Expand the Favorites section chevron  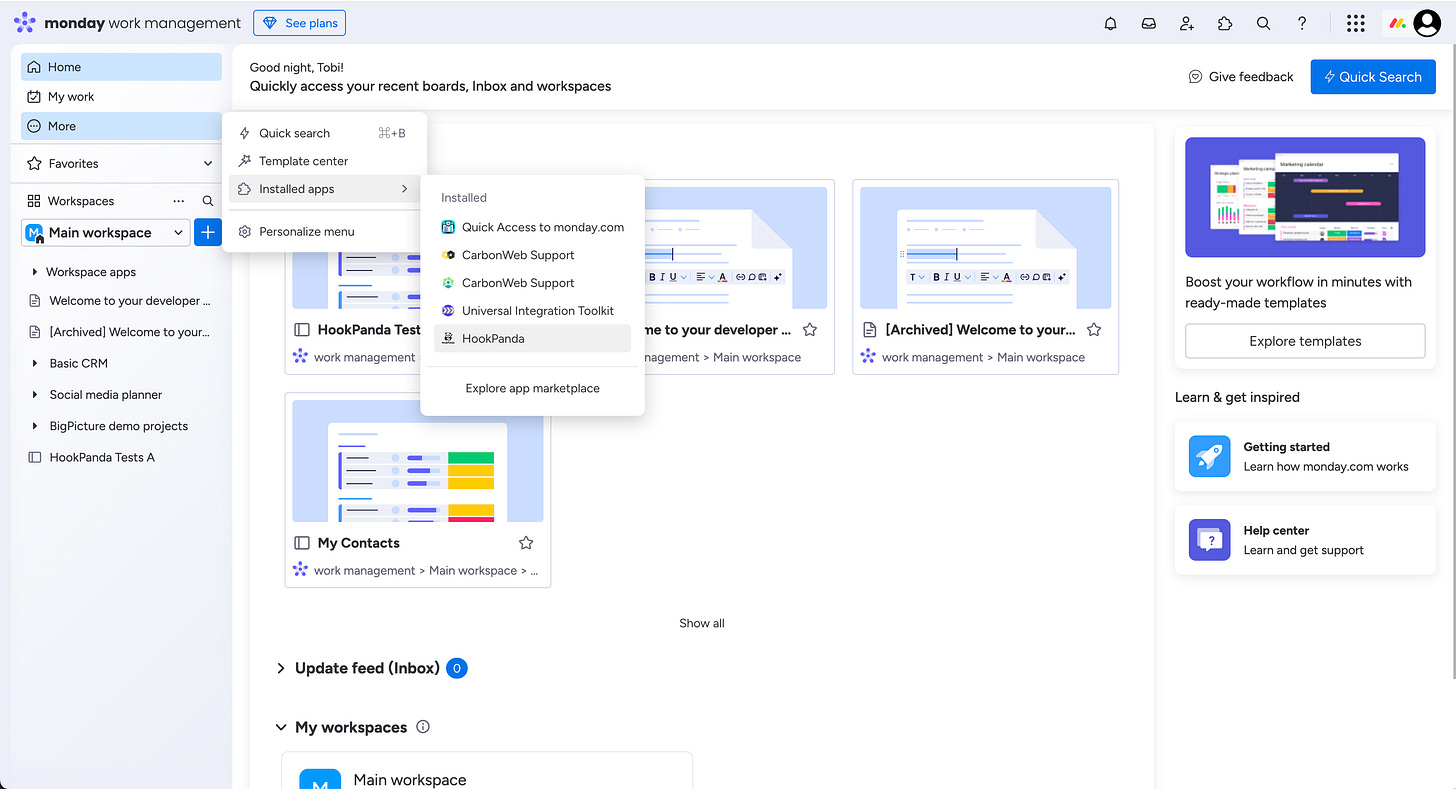(208, 164)
